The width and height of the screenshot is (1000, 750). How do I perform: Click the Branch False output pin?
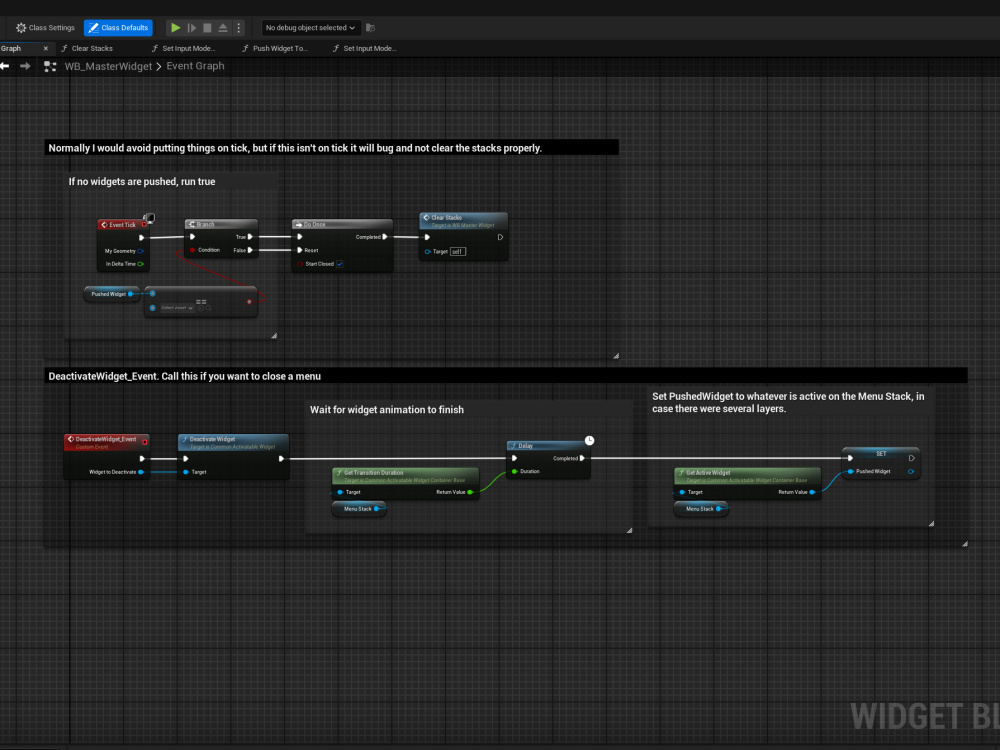coord(250,250)
